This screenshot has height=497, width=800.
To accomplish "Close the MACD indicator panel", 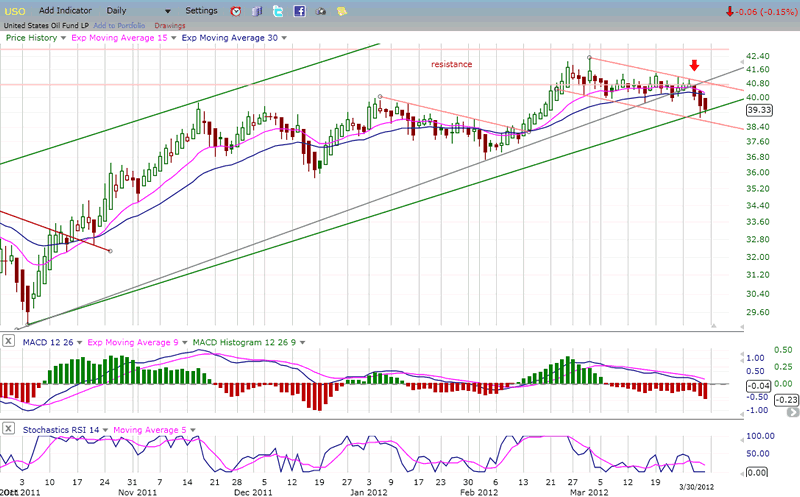I will pyautogui.click(x=7, y=343).
